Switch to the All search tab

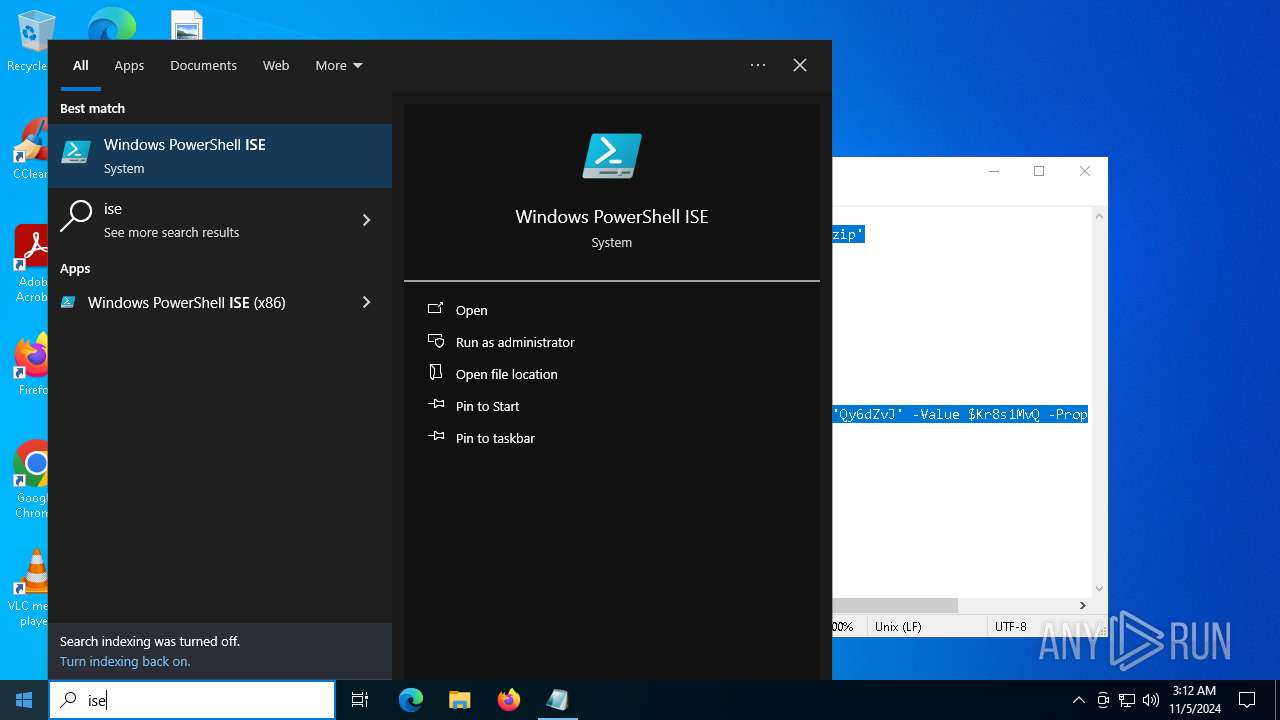tap(81, 65)
